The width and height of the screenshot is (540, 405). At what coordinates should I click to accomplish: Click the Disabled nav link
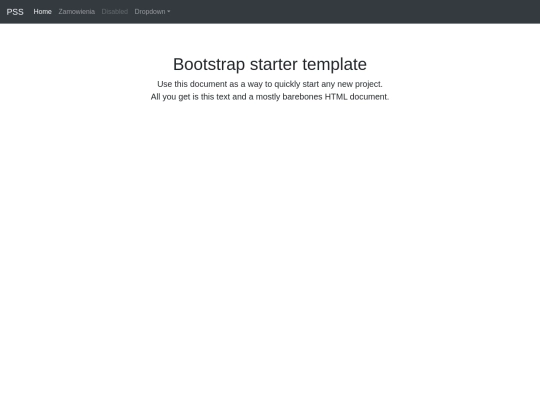[x=115, y=12]
